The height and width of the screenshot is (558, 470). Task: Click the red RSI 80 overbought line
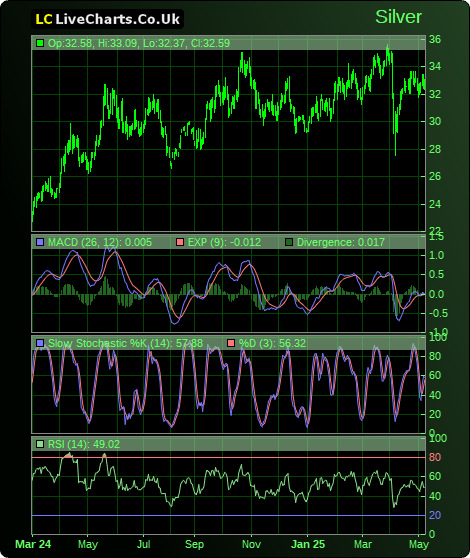point(228,457)
